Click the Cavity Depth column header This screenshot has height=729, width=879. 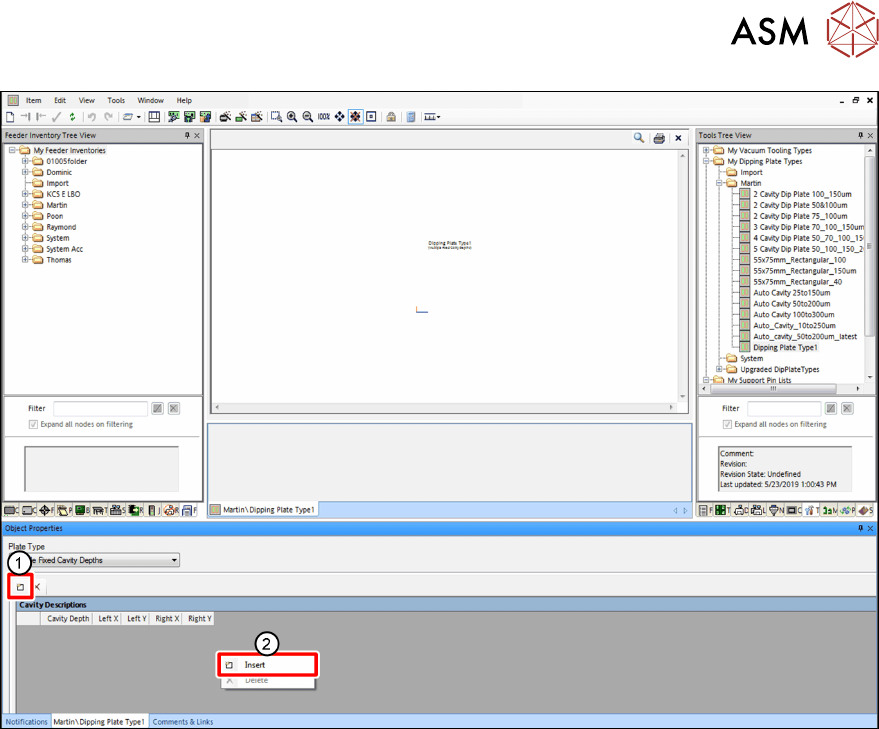tap(68, 619)
